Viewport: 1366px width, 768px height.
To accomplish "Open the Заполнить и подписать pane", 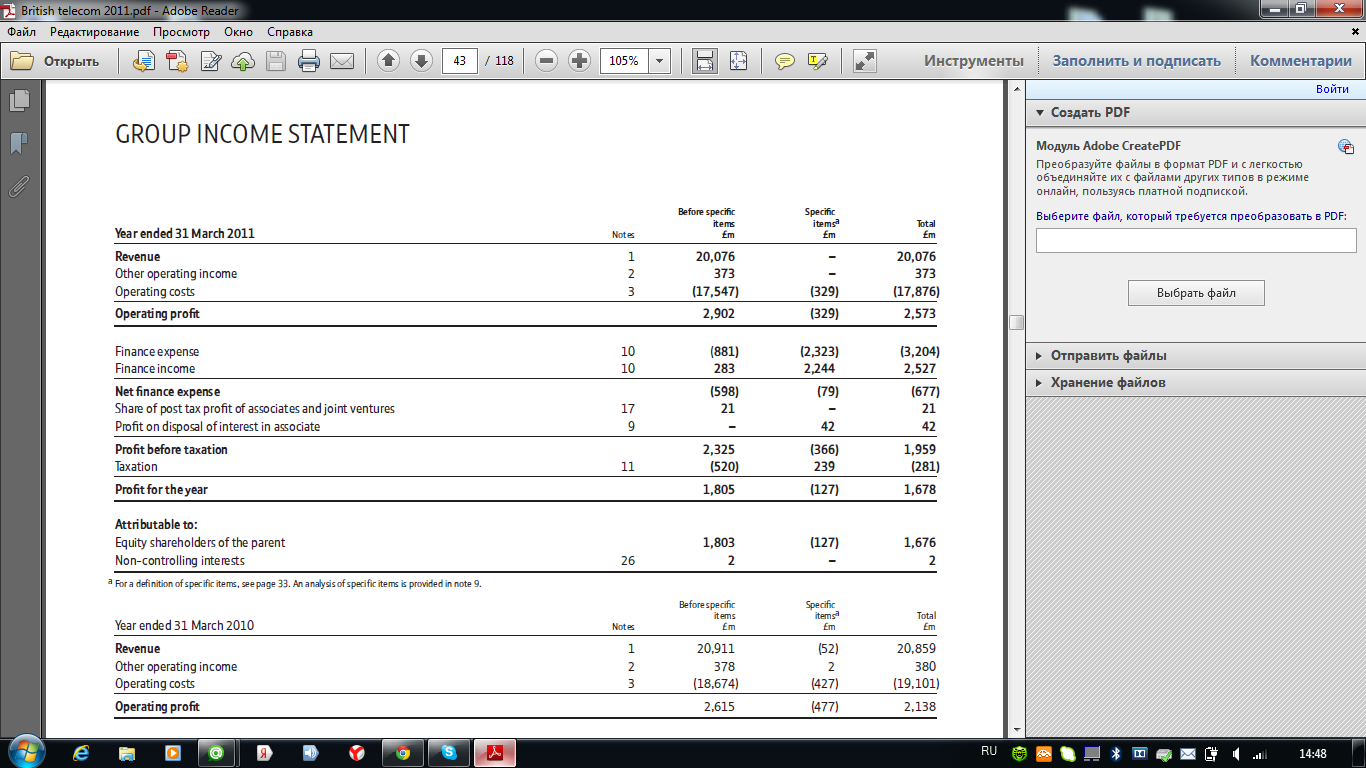I will 1137,61.
